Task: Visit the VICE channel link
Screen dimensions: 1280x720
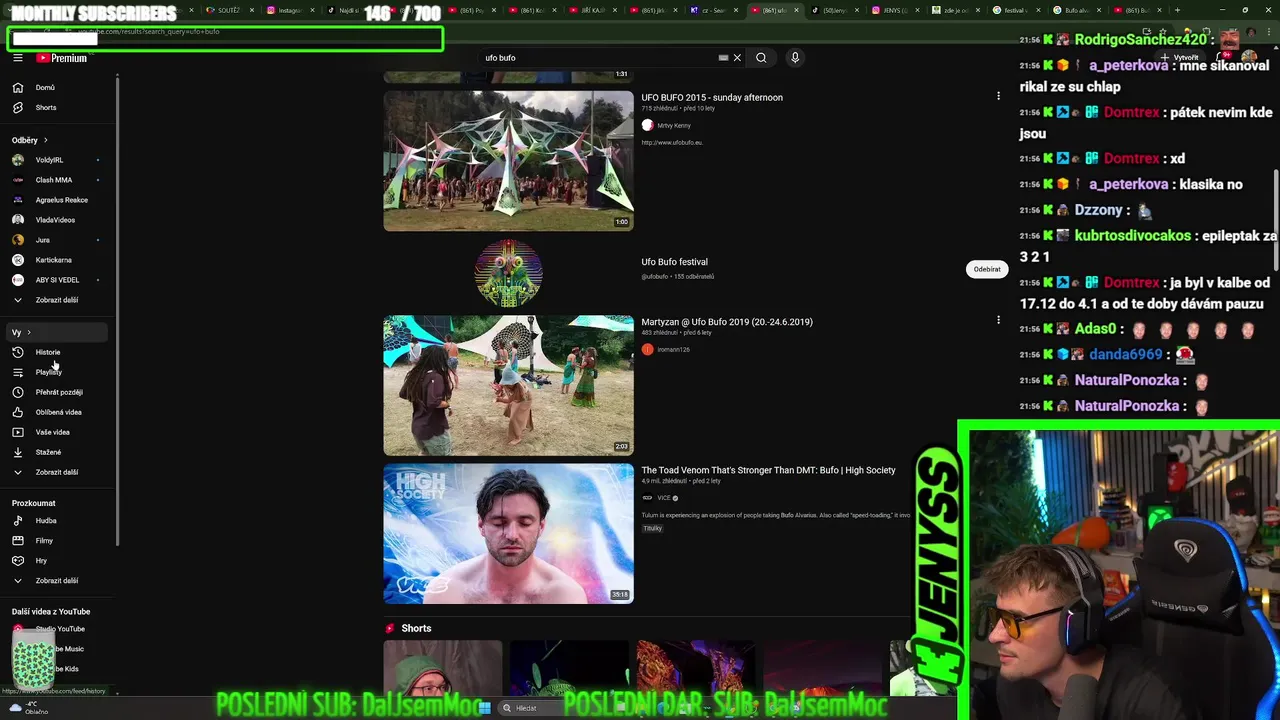Action: (x=664, y=498)
